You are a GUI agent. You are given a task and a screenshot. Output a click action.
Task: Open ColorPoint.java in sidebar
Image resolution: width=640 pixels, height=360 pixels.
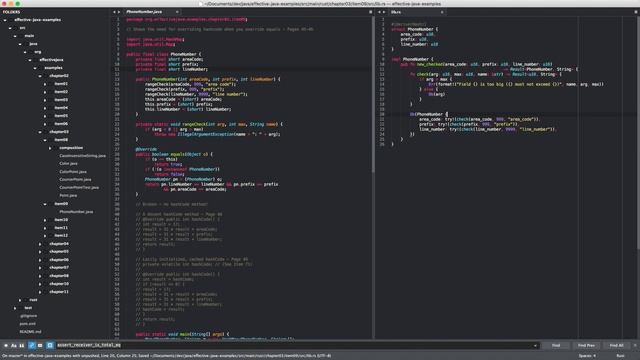tap(73, 171)
